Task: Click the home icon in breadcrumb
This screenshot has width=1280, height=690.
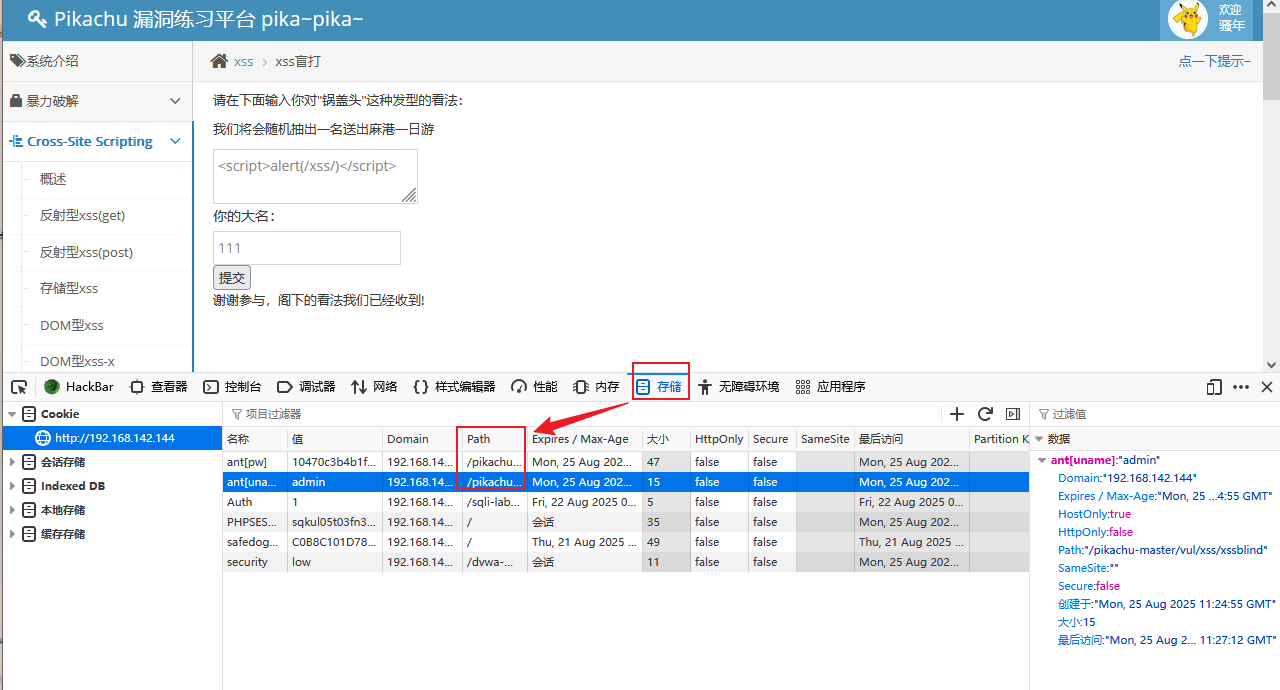Action: [x=219, y=62]
